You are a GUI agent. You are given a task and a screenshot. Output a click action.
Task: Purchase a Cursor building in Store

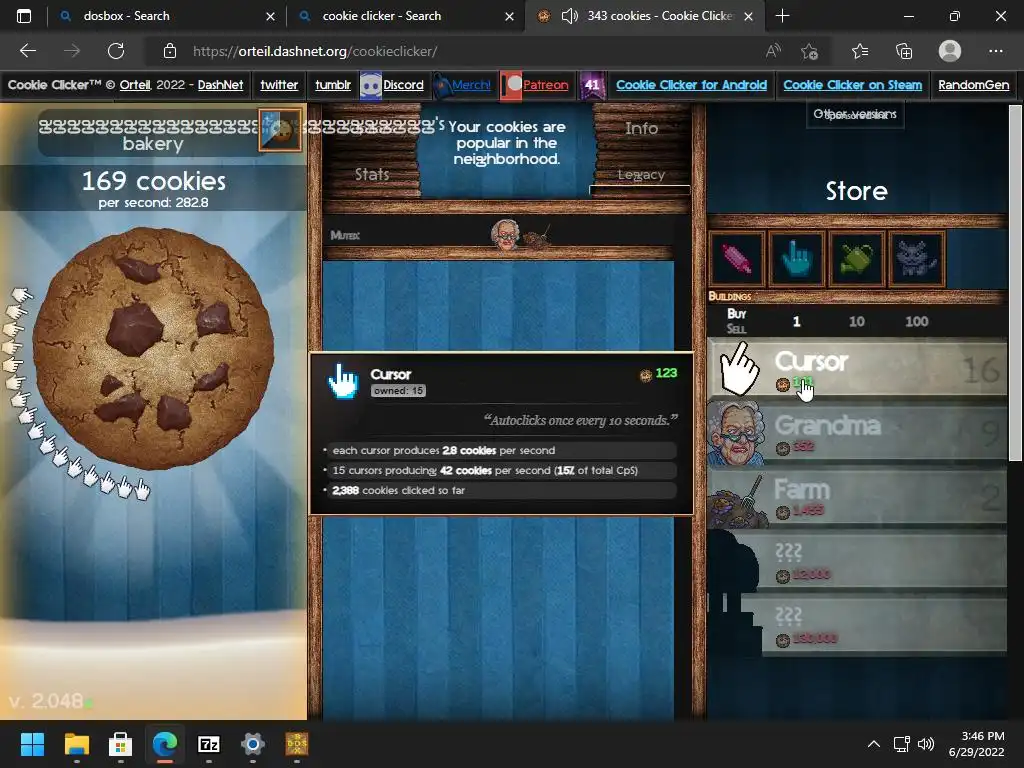(x=856, y=368)
